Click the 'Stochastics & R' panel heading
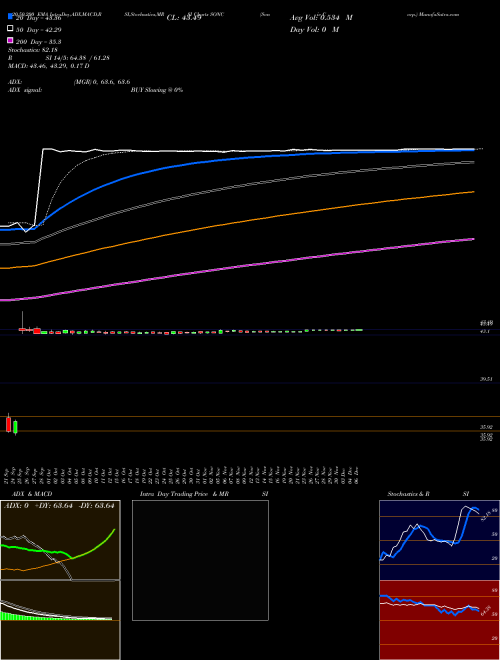Viewport: 500px width, 660px height. (408, 494)
